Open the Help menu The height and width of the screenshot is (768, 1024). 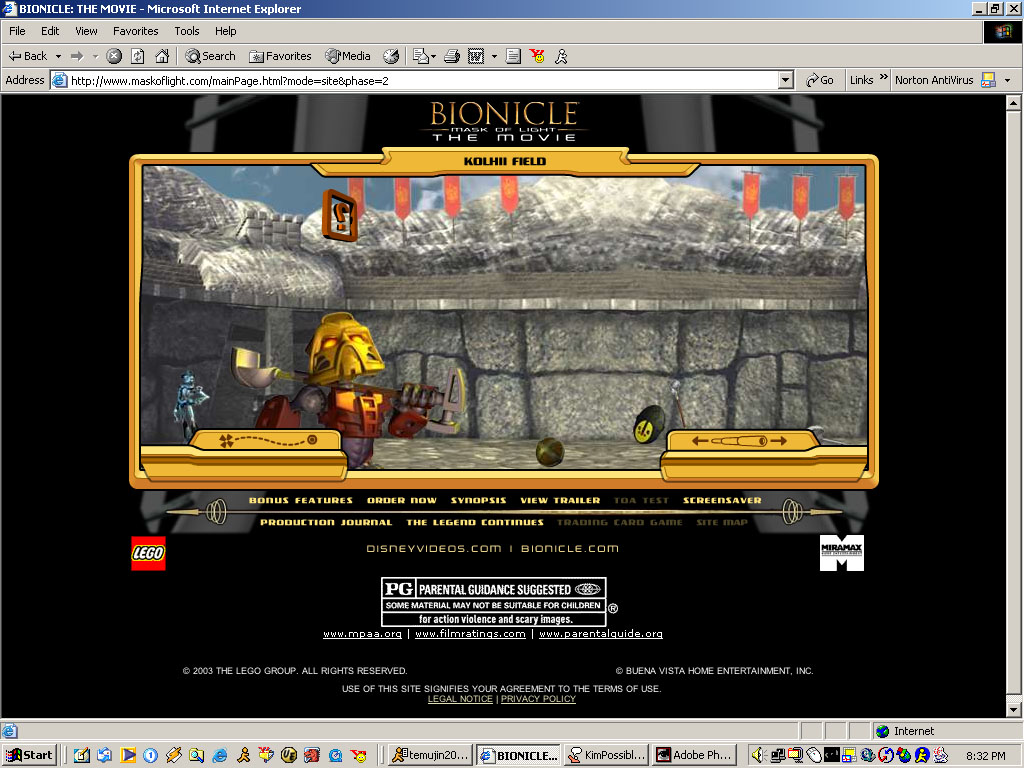pyautogui.click(x=225, y=31)
